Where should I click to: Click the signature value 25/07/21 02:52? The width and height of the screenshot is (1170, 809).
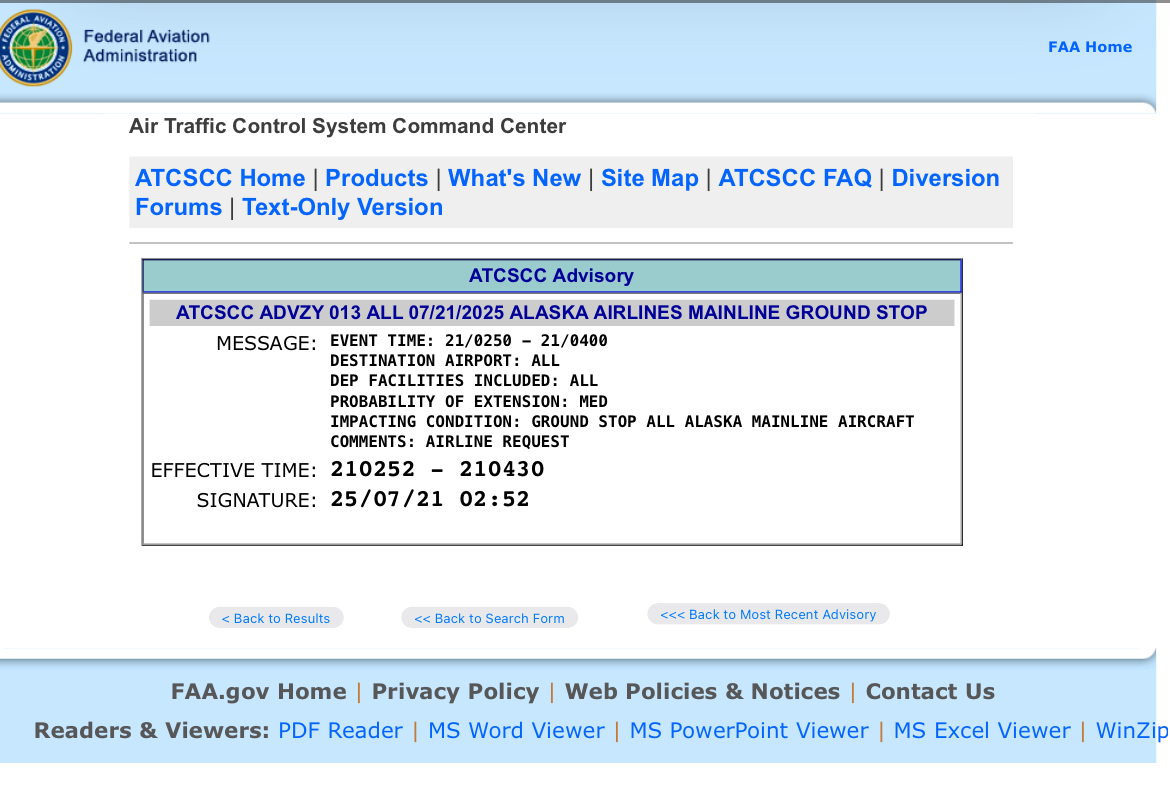pyautogui.click(x=430, y=499)
